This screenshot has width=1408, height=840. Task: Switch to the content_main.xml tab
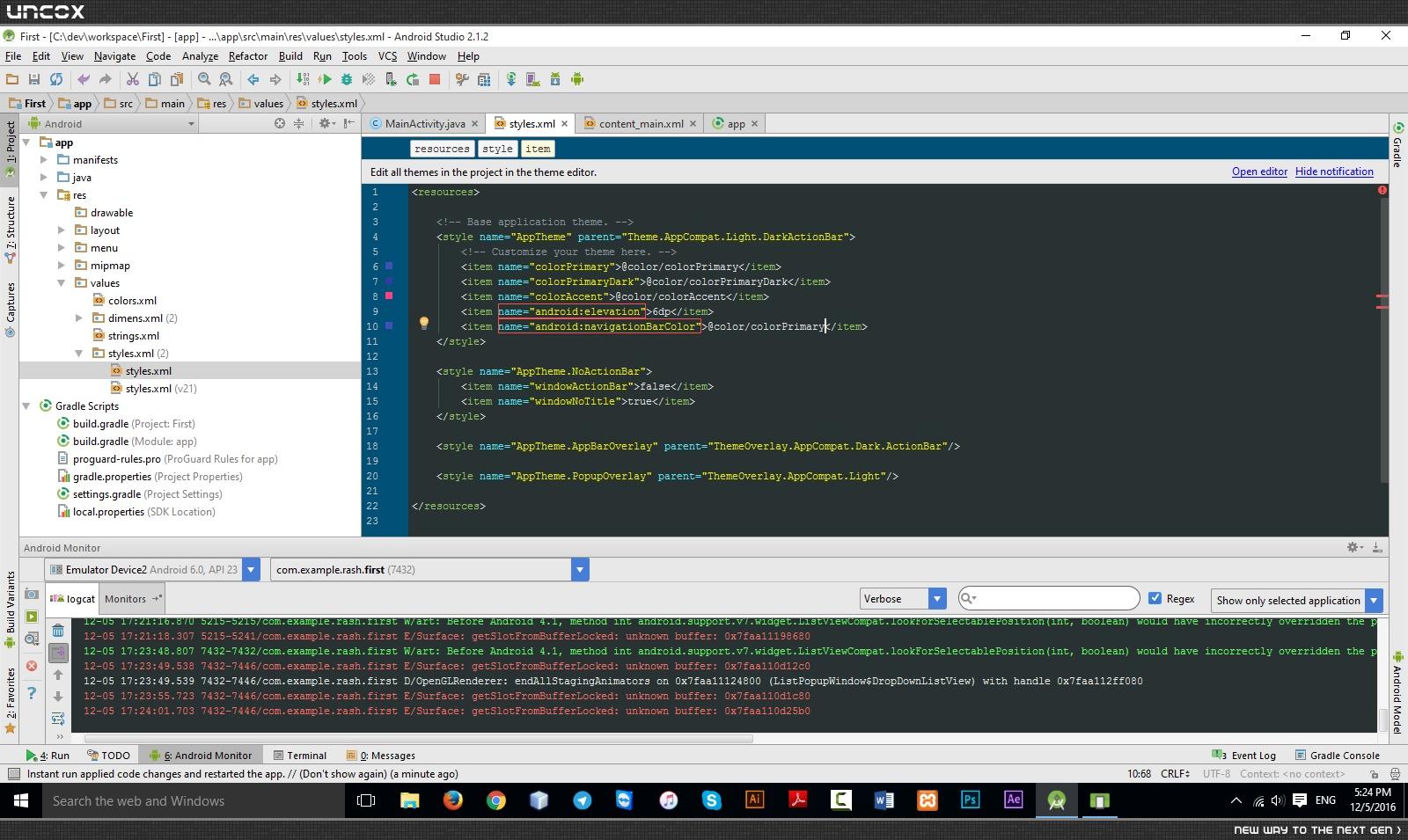point(641,124)
